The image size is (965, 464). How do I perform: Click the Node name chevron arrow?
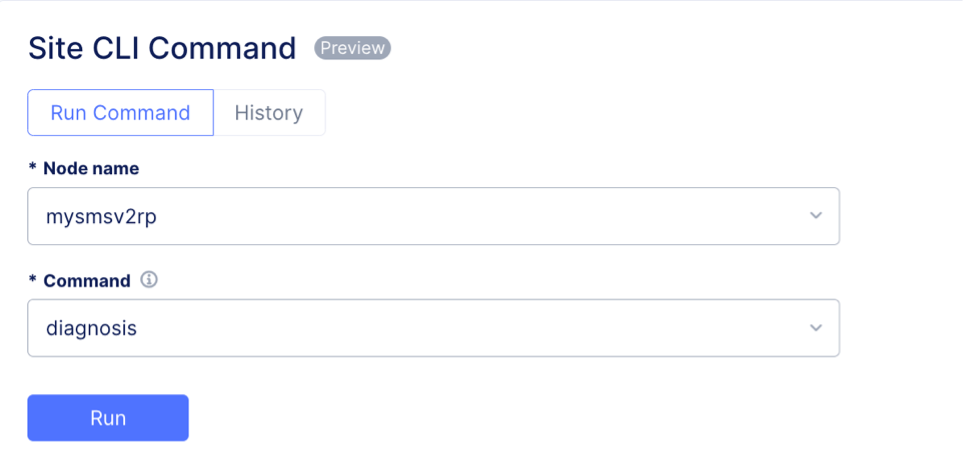816,216
